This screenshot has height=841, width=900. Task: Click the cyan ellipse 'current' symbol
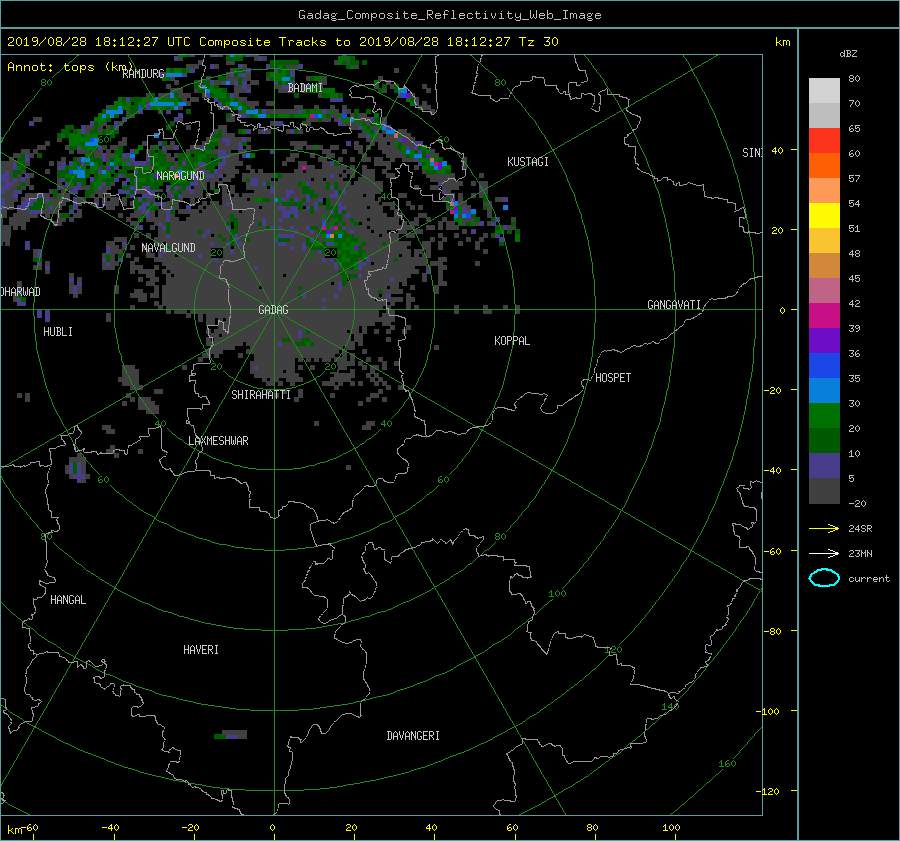(x=824, y=578)
